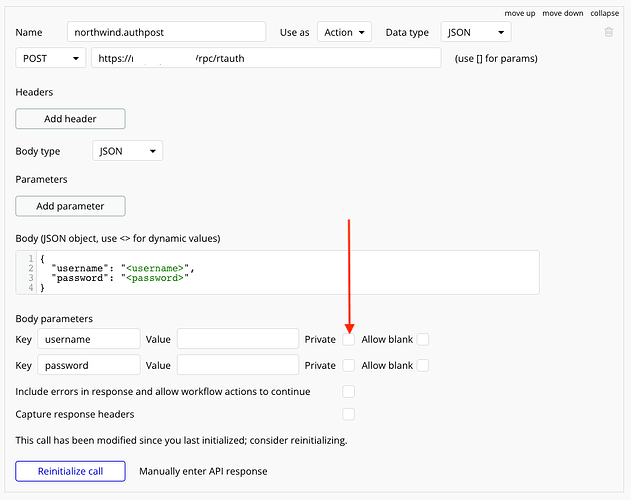This screenshot has height=500, width=631.
Task: Enable Allow blank for username
Action: pyautogui.click(x=423, y=339)
